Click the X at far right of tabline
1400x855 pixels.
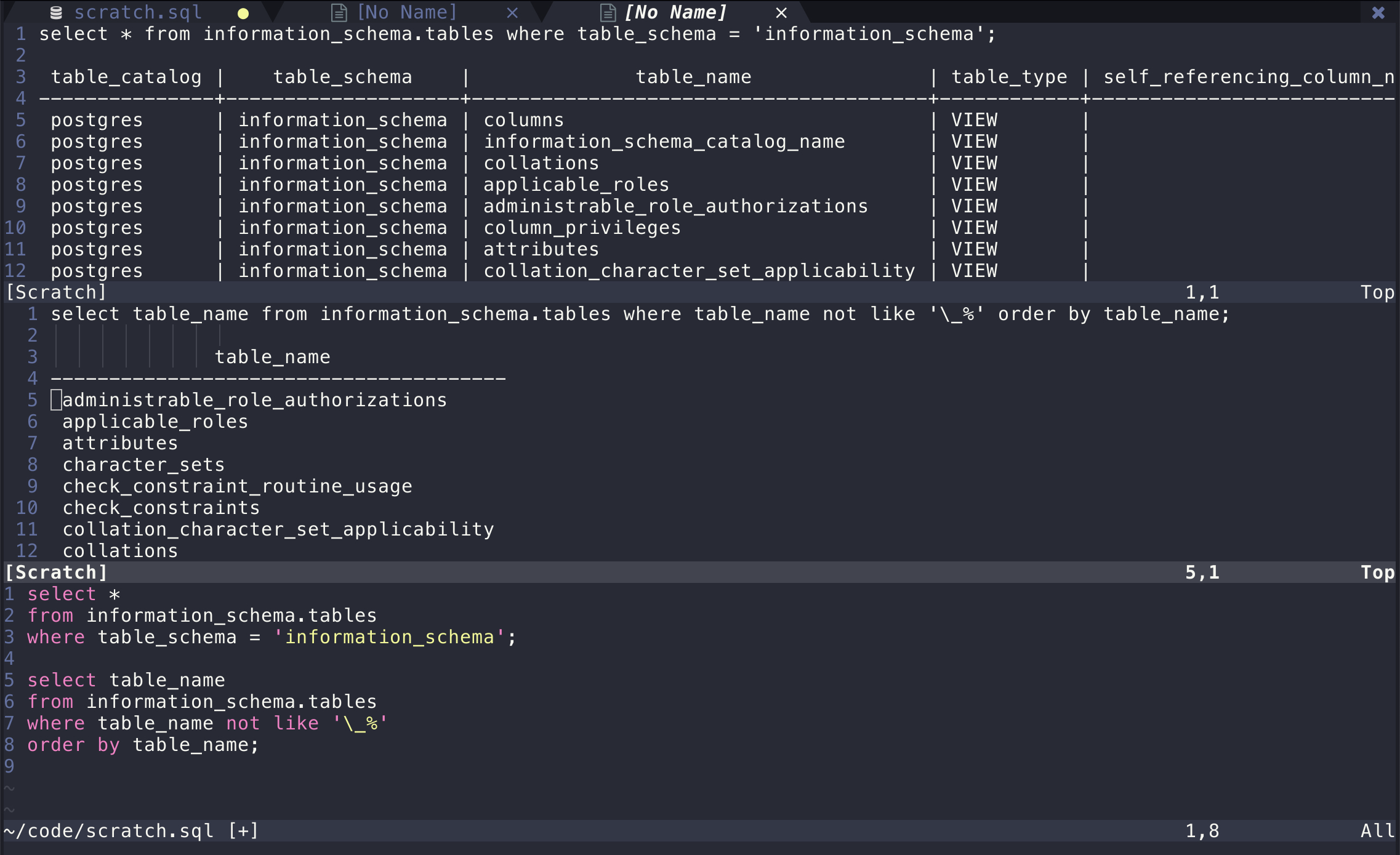(x=1378, y=12)
